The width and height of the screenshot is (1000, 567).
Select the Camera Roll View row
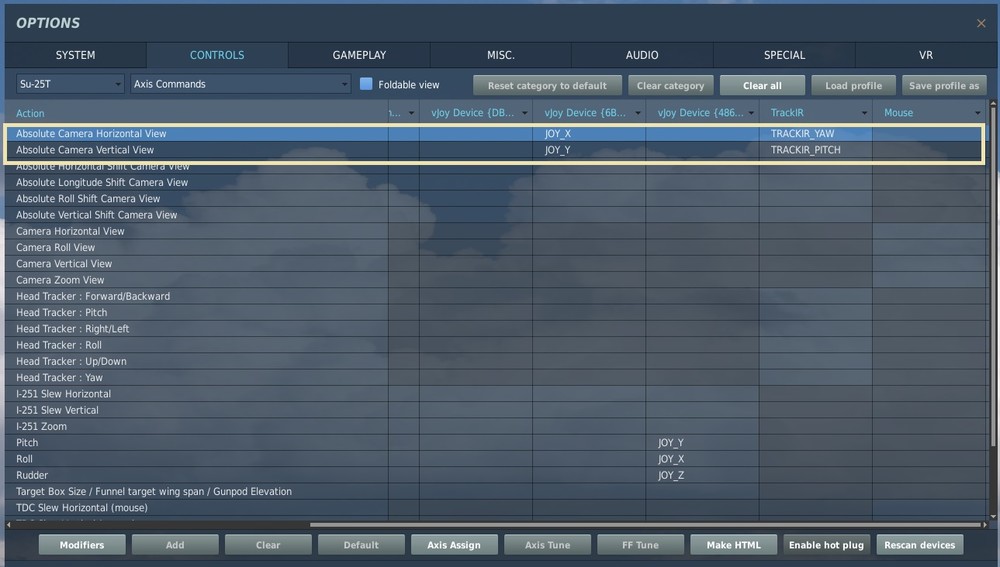(494, 247)
